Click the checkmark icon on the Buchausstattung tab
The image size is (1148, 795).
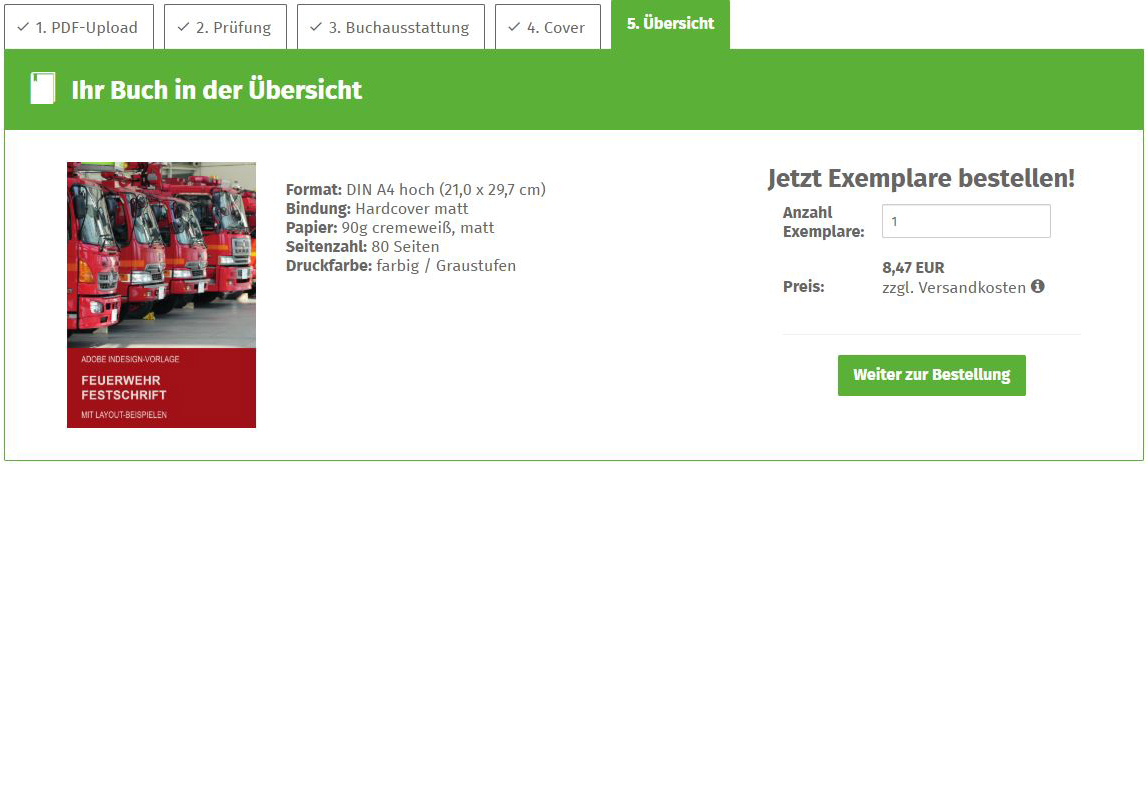[x=316, y=27]
